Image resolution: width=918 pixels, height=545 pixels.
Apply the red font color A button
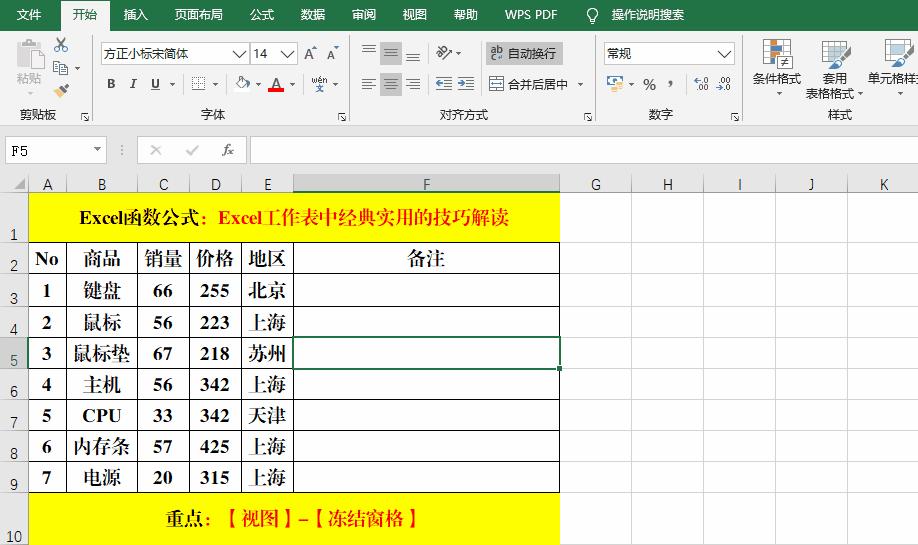point(276,84)
